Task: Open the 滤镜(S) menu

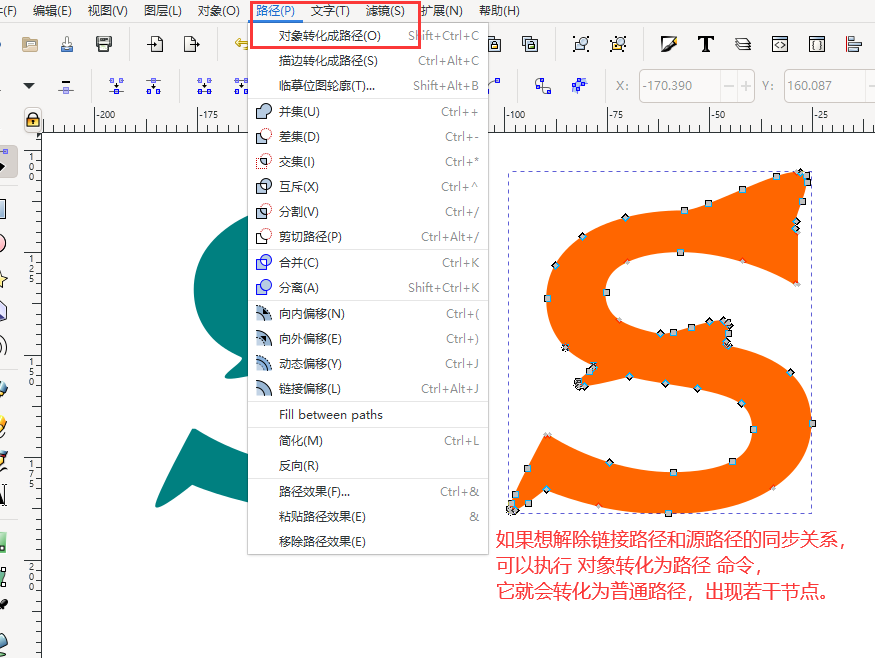Action: 385,11
